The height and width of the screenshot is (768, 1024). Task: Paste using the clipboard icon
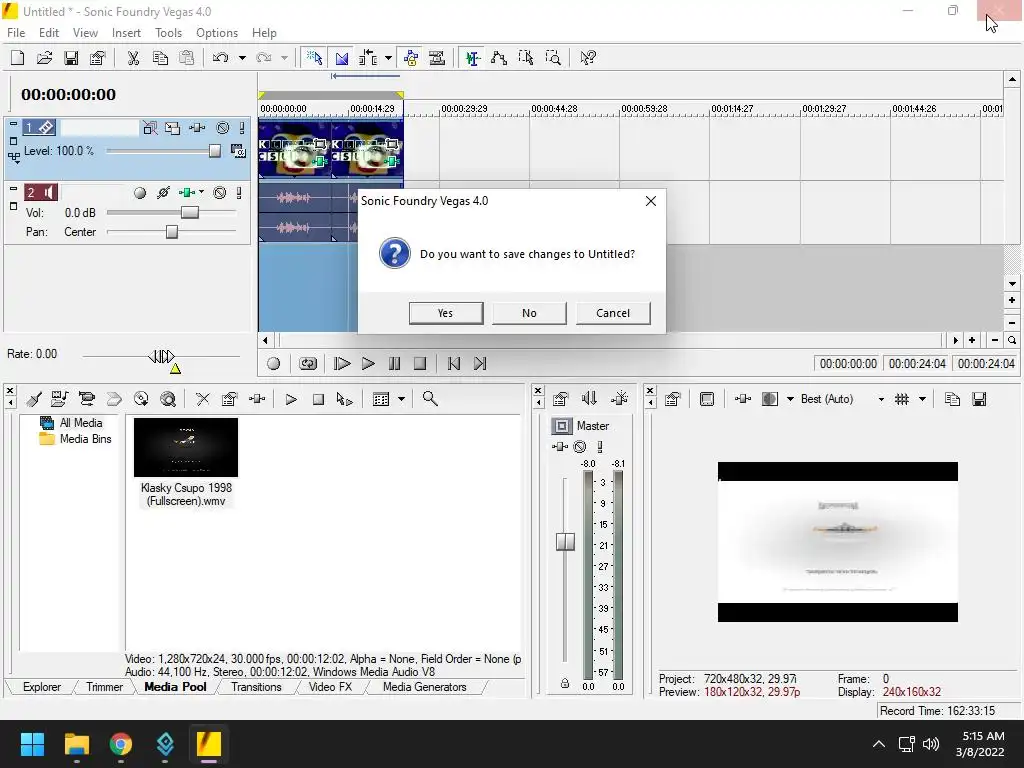(x=187, y=58)
